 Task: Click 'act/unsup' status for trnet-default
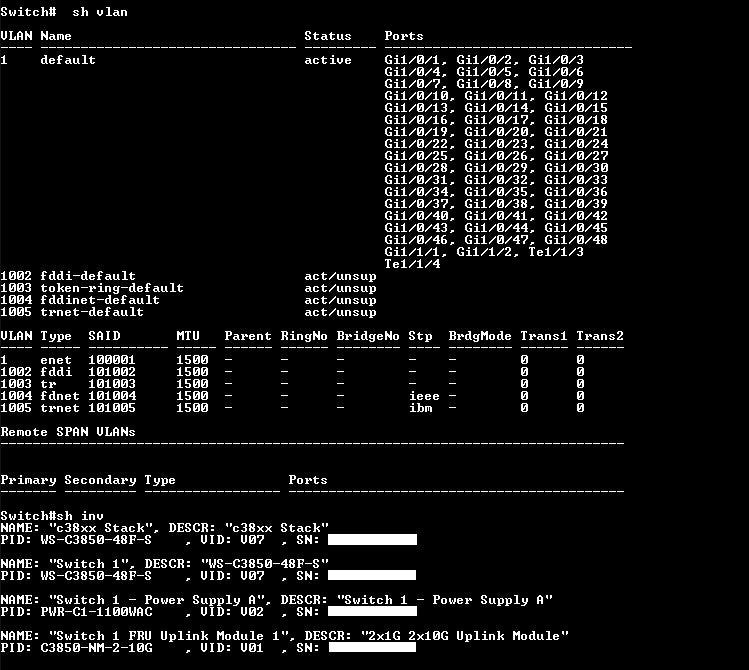click(x=340, y=312)
